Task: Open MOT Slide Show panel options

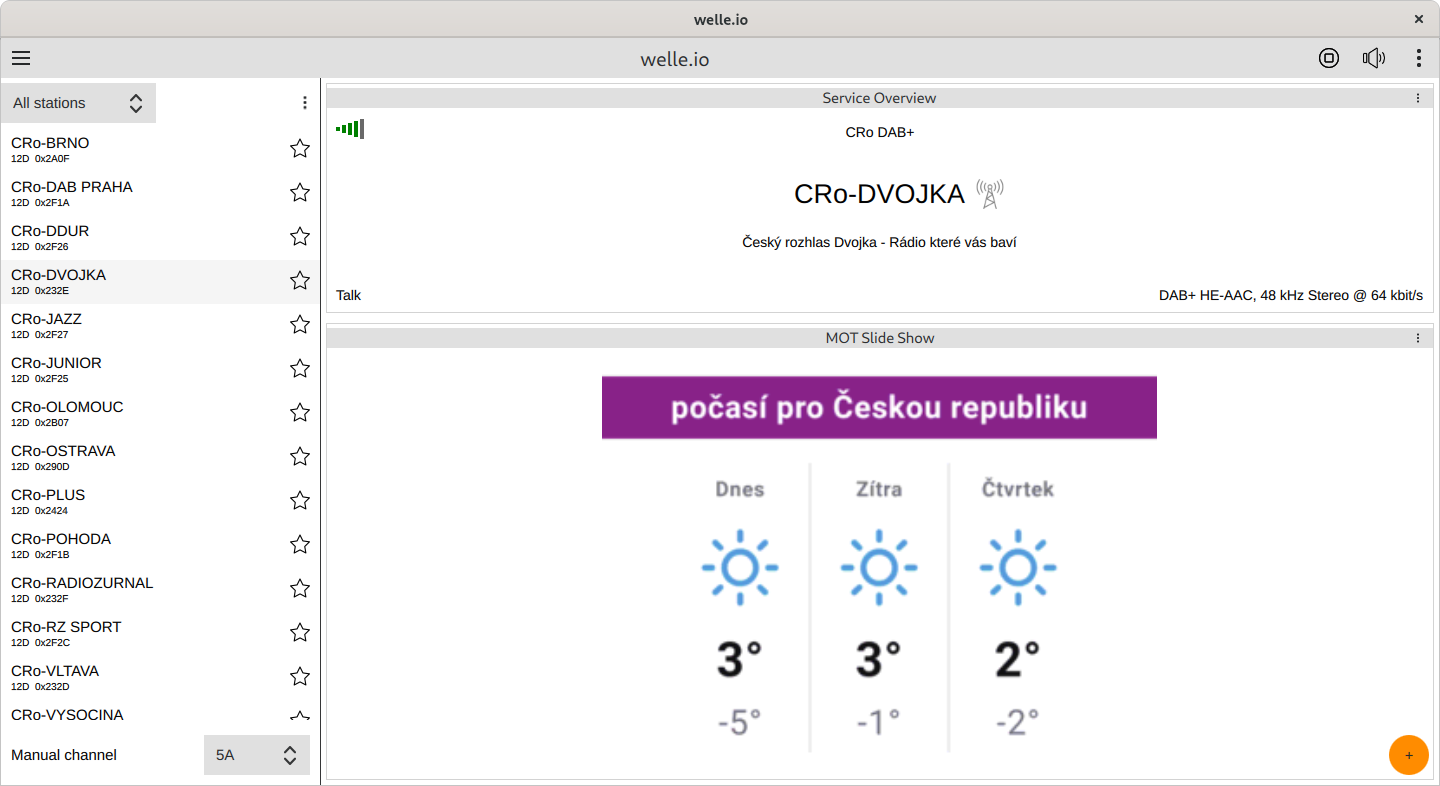Action: click(1418, 338)
